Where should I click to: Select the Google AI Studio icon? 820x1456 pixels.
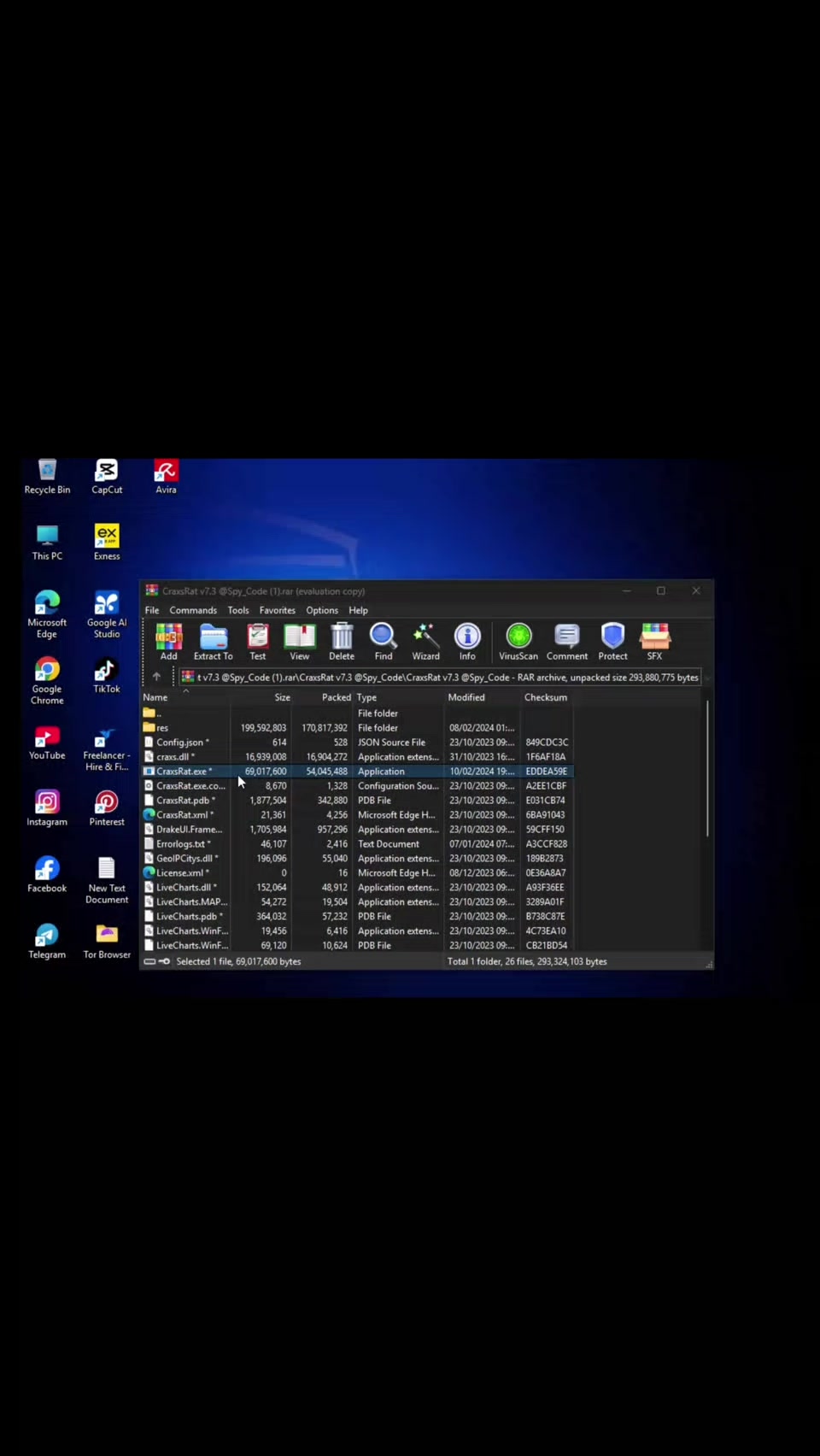[x=107, y=614]
